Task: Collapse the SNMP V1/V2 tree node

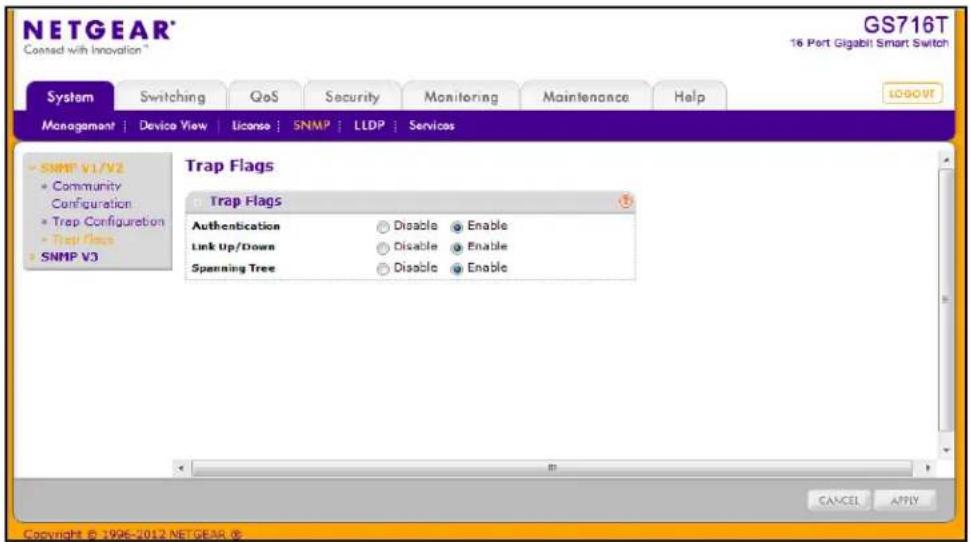Action: point(32,168)
